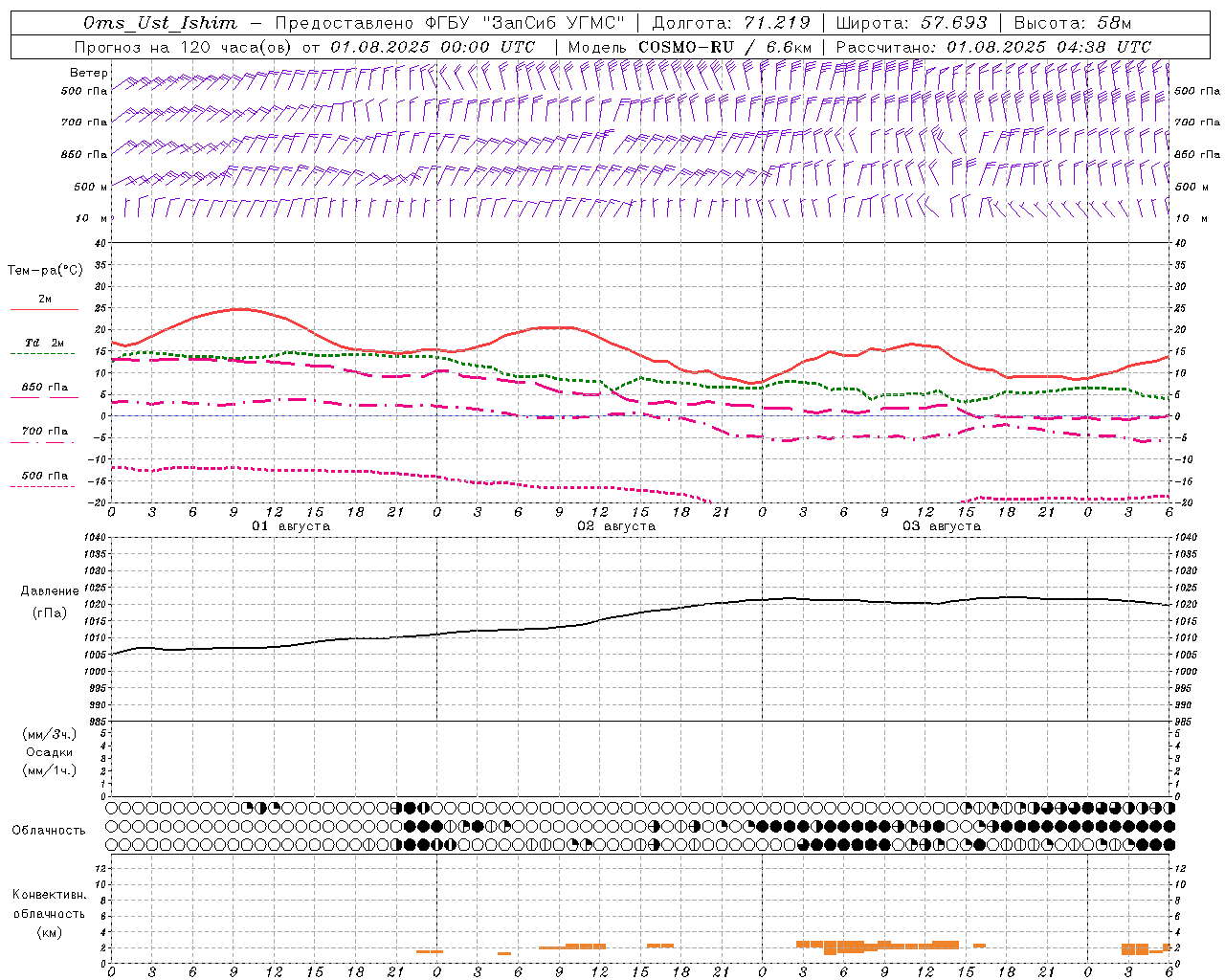Viewport: 1225px width, 980px height.
Task: Click the (мм/1ч.) precipitation unit label
Action: pyautogui.click(x=50, y=770)
